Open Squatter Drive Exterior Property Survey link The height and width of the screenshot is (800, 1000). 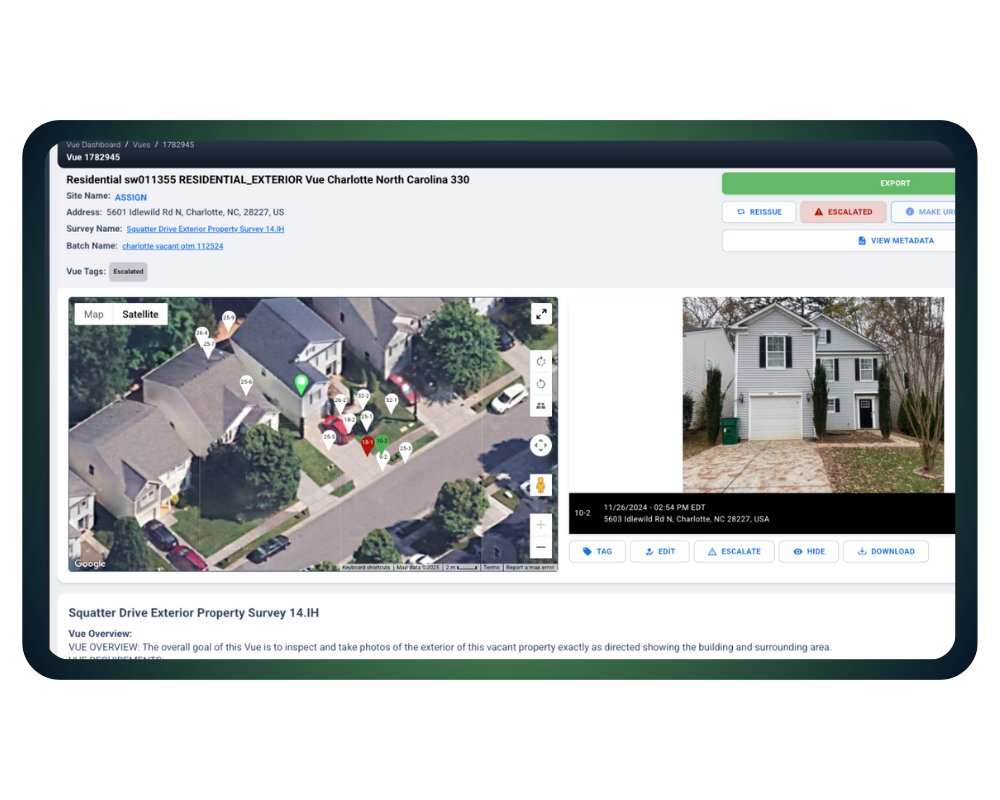coord(205,229)
